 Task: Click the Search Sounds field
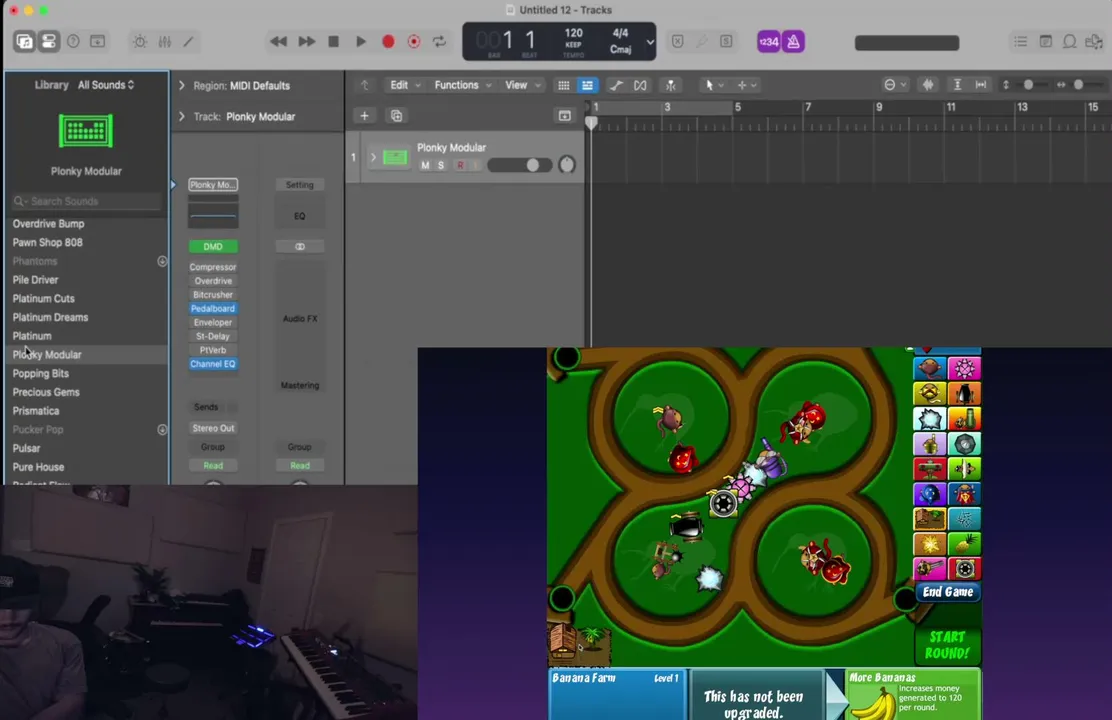(87, 201)
